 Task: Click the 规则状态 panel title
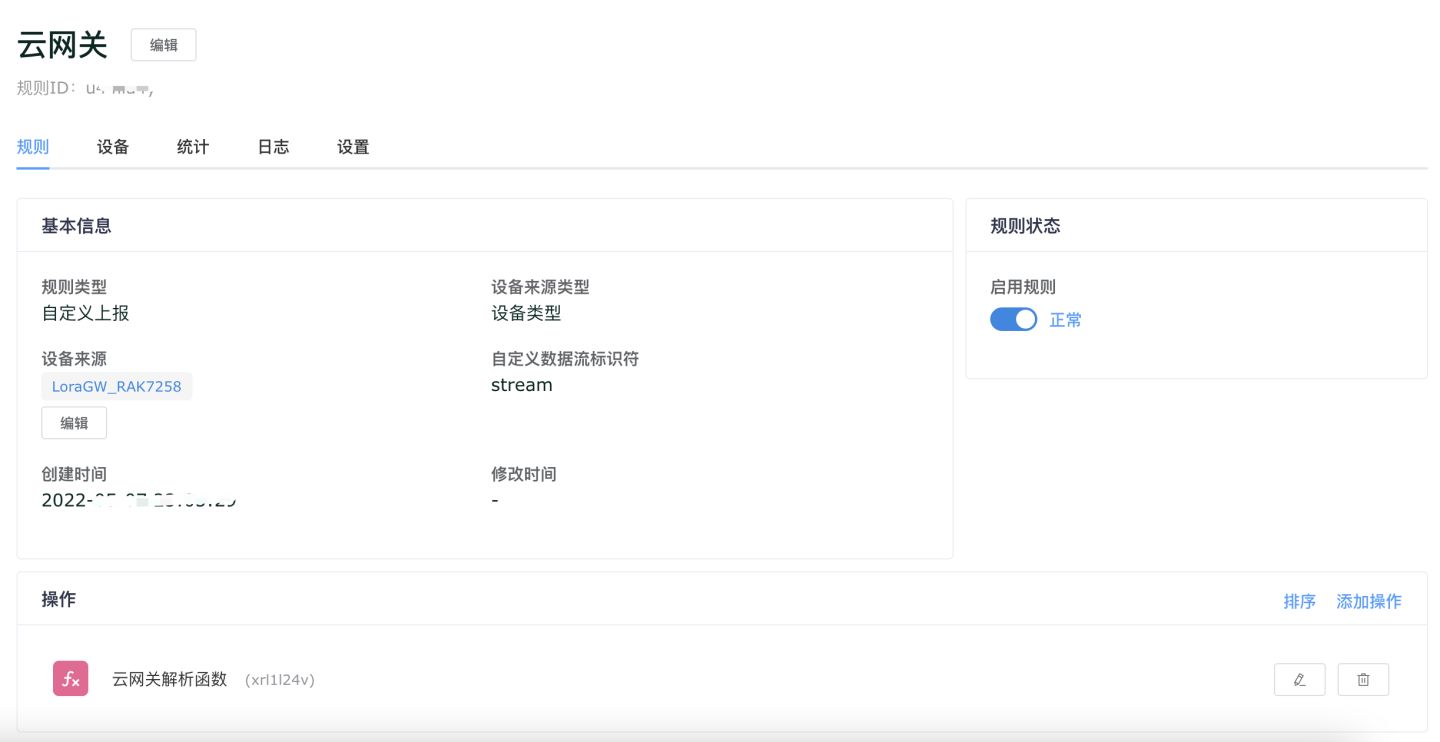coord(1023,226)
